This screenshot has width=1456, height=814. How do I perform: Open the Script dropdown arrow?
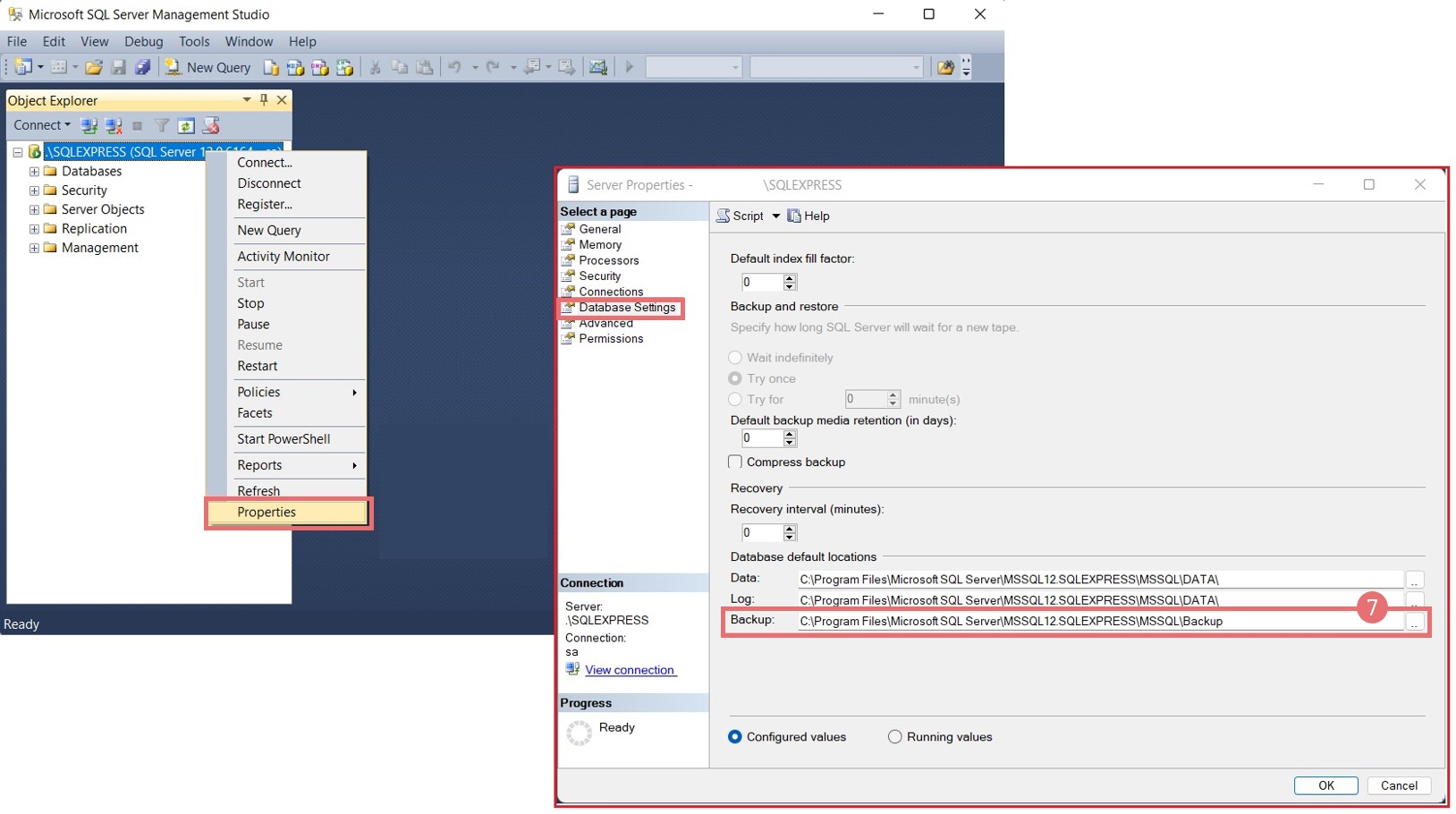coord(775,216)
